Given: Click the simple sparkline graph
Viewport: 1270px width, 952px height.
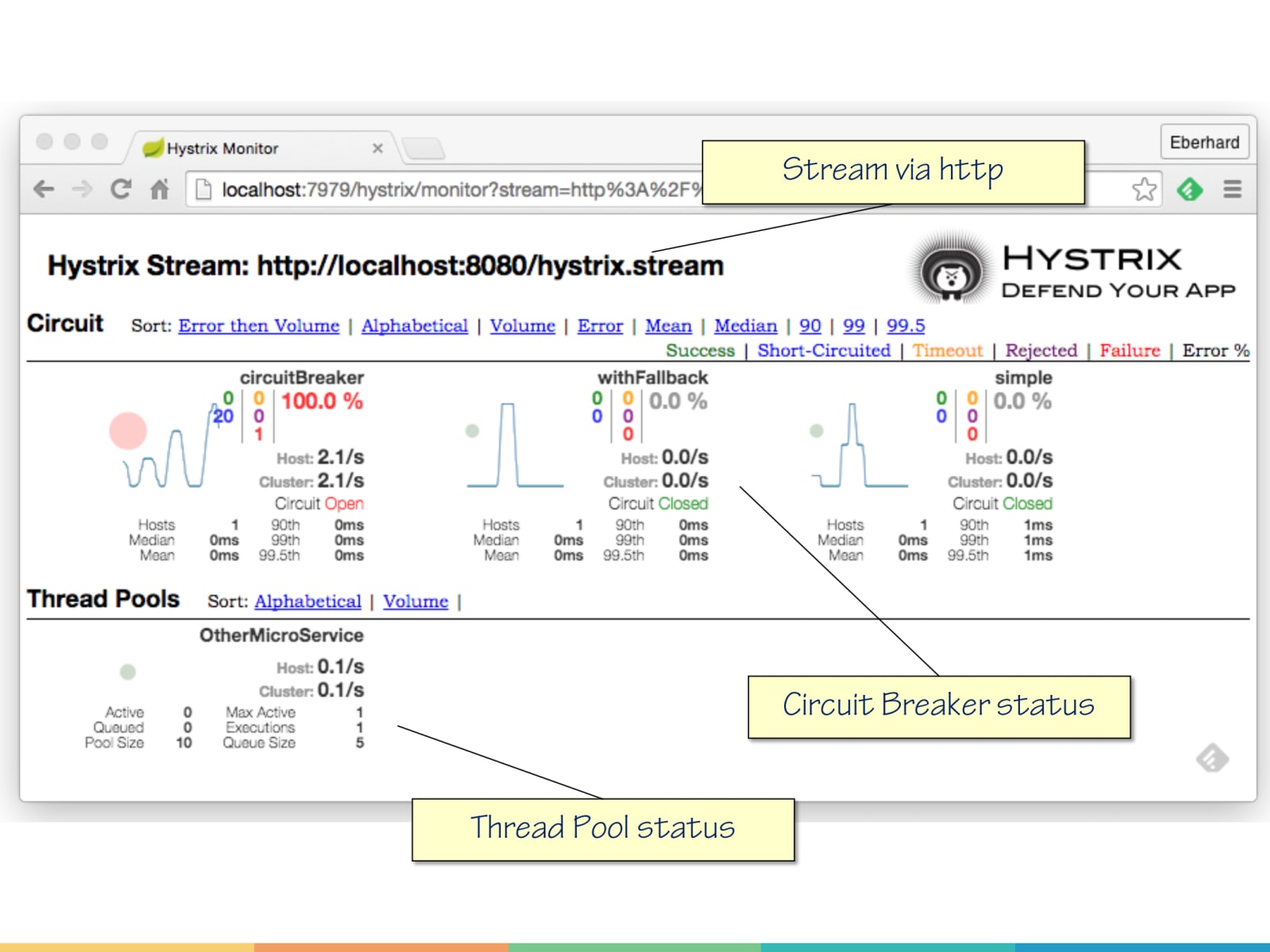Looking at the screenshot, I should pos(860,444).
